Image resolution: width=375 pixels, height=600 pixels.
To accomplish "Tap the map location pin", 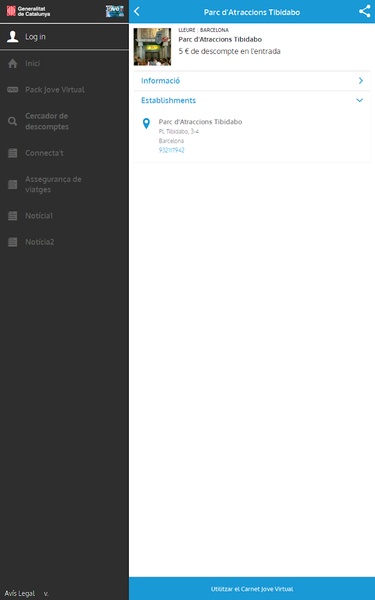I will (x=146, y=123).
